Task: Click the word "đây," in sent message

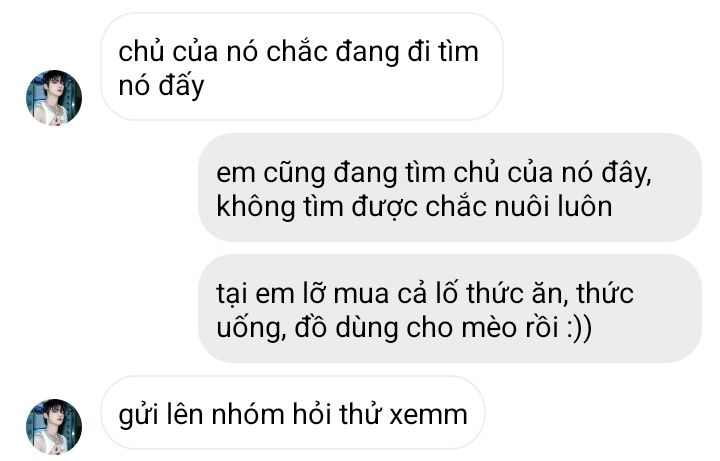Action: [x=628, y=174]
